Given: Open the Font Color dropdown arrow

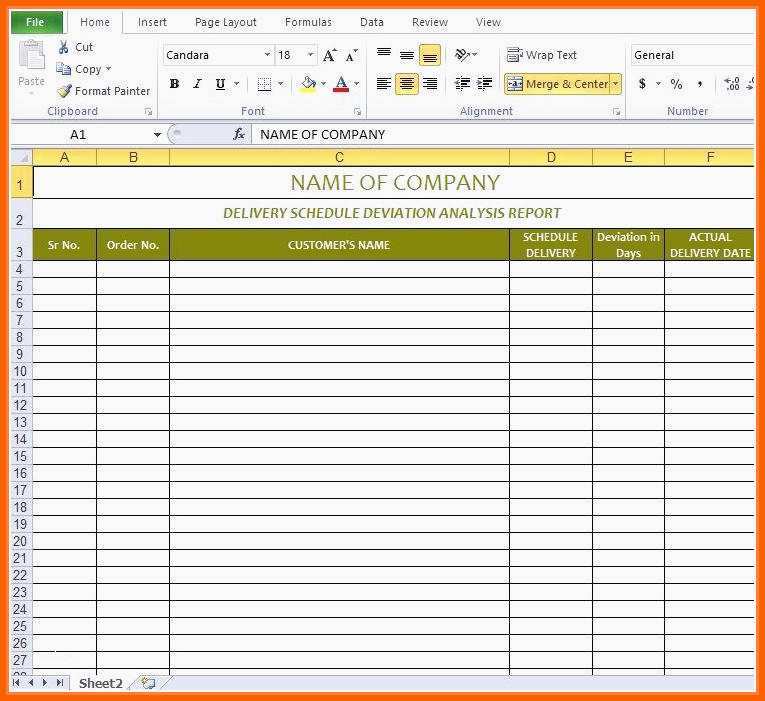Looking at the screenshot, I should pos(358,84).
